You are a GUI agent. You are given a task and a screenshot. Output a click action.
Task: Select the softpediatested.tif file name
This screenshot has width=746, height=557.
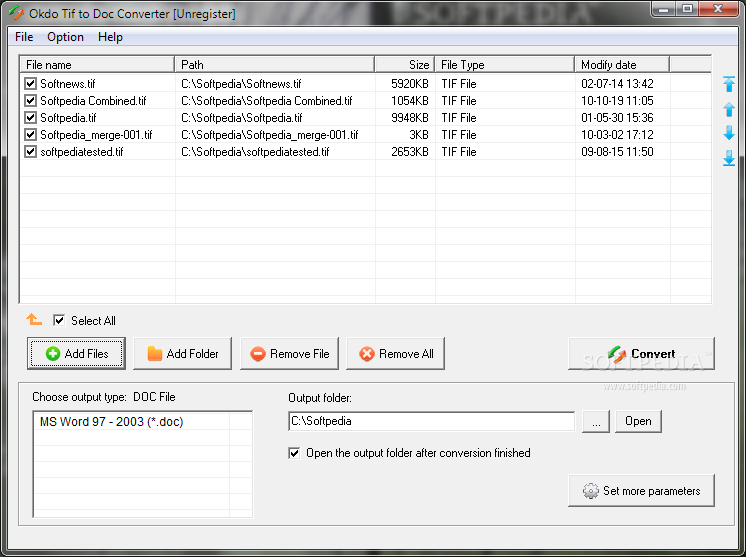pos(81,152)
